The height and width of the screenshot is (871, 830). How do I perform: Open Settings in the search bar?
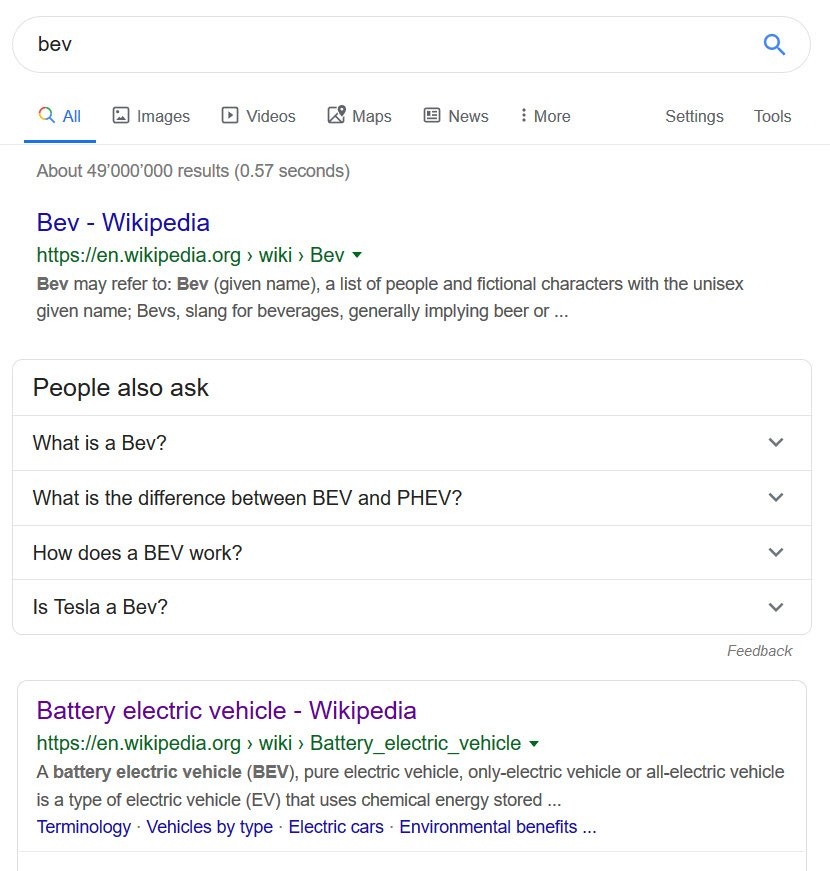tap(694, 116)
